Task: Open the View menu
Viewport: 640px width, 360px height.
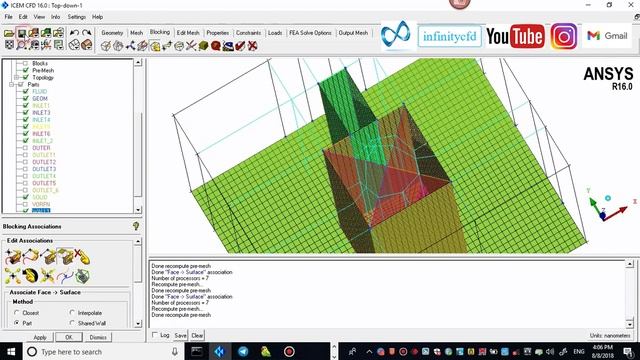Action: 39,17
